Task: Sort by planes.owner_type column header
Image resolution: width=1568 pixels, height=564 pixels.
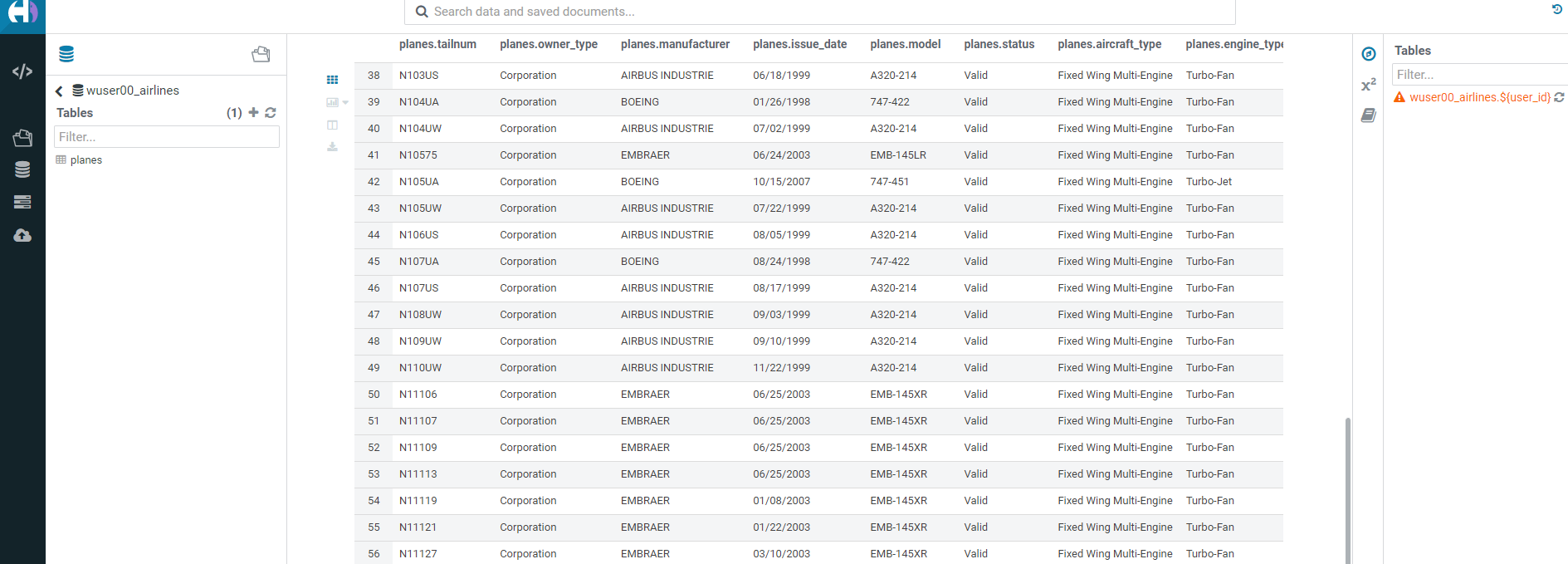Action: (x=549, y=44)
